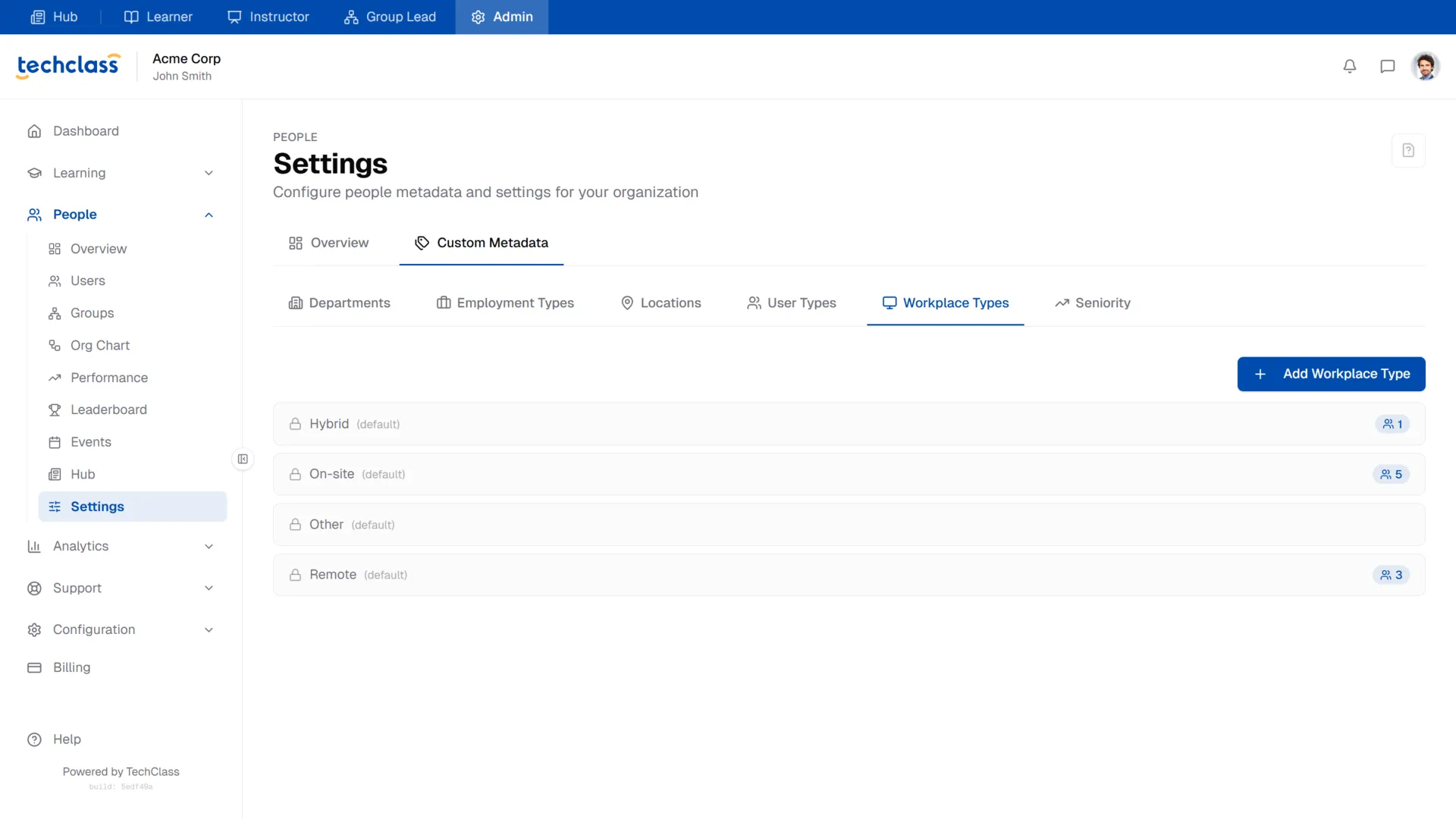Click the lock icon on the Hybrid row
This screenshot has width=1456, height=819.
[295, 424]
